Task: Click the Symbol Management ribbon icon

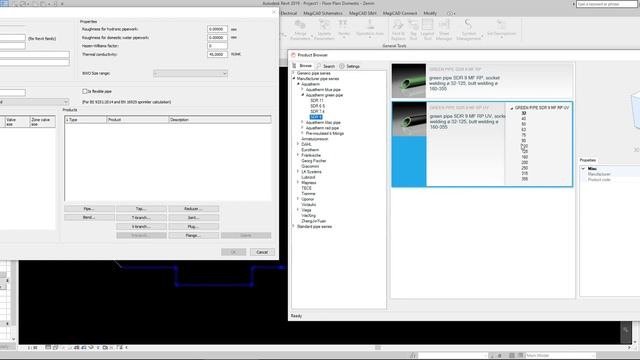Action: coord(468,24)
